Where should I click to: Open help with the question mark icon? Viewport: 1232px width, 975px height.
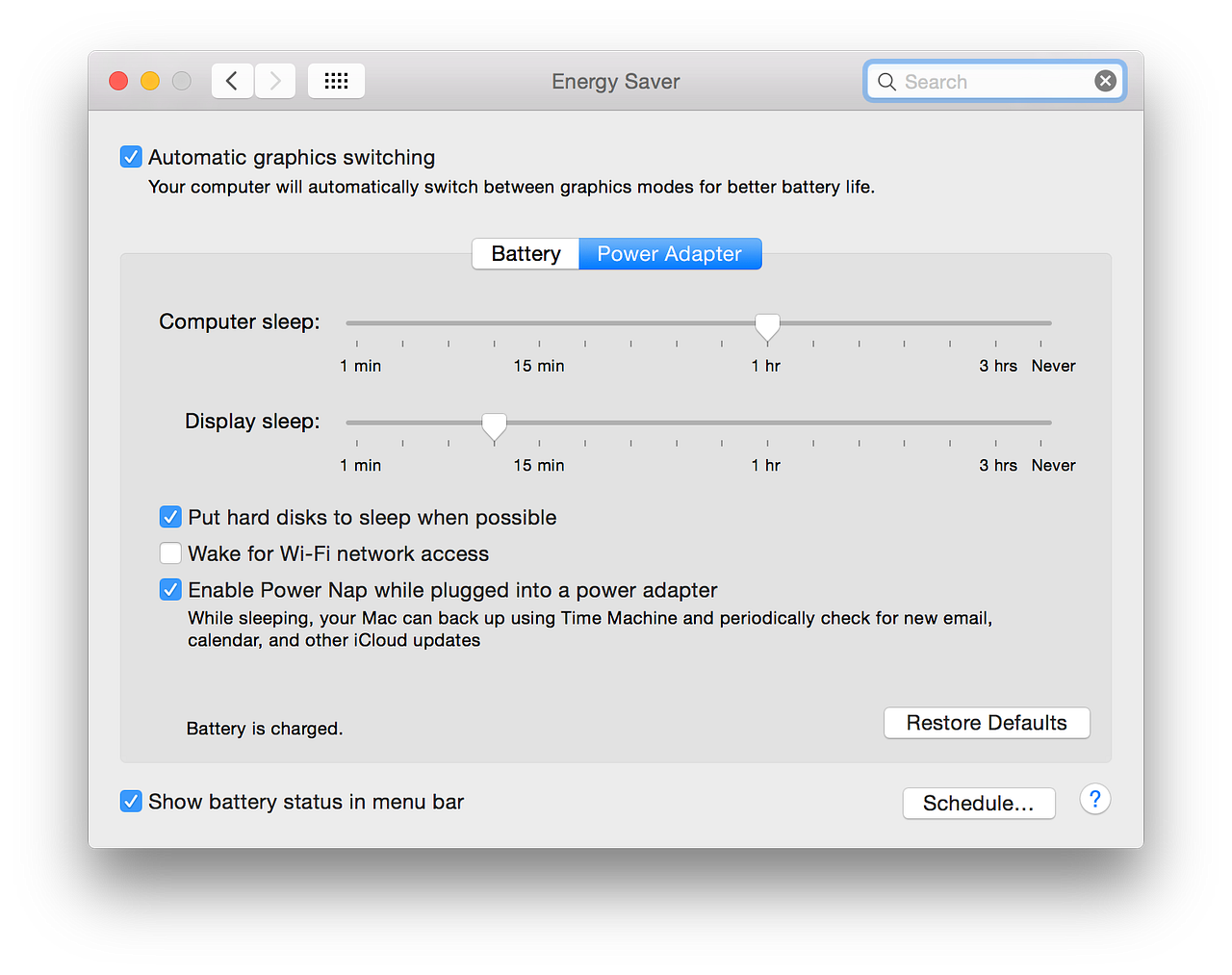(1094, 799)
